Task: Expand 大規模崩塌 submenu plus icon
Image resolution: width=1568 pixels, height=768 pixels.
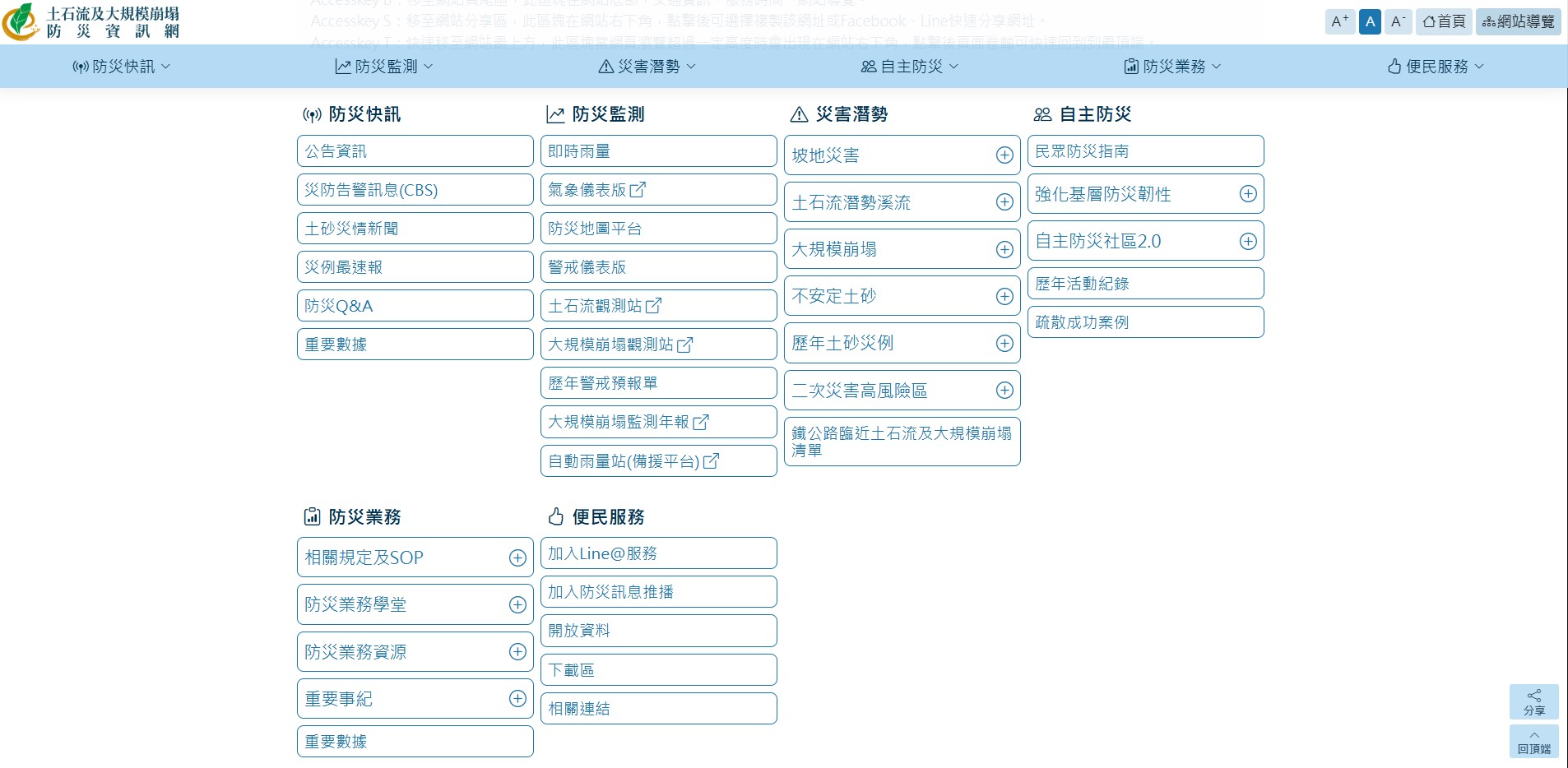Action: click(x=1004, y=250)
